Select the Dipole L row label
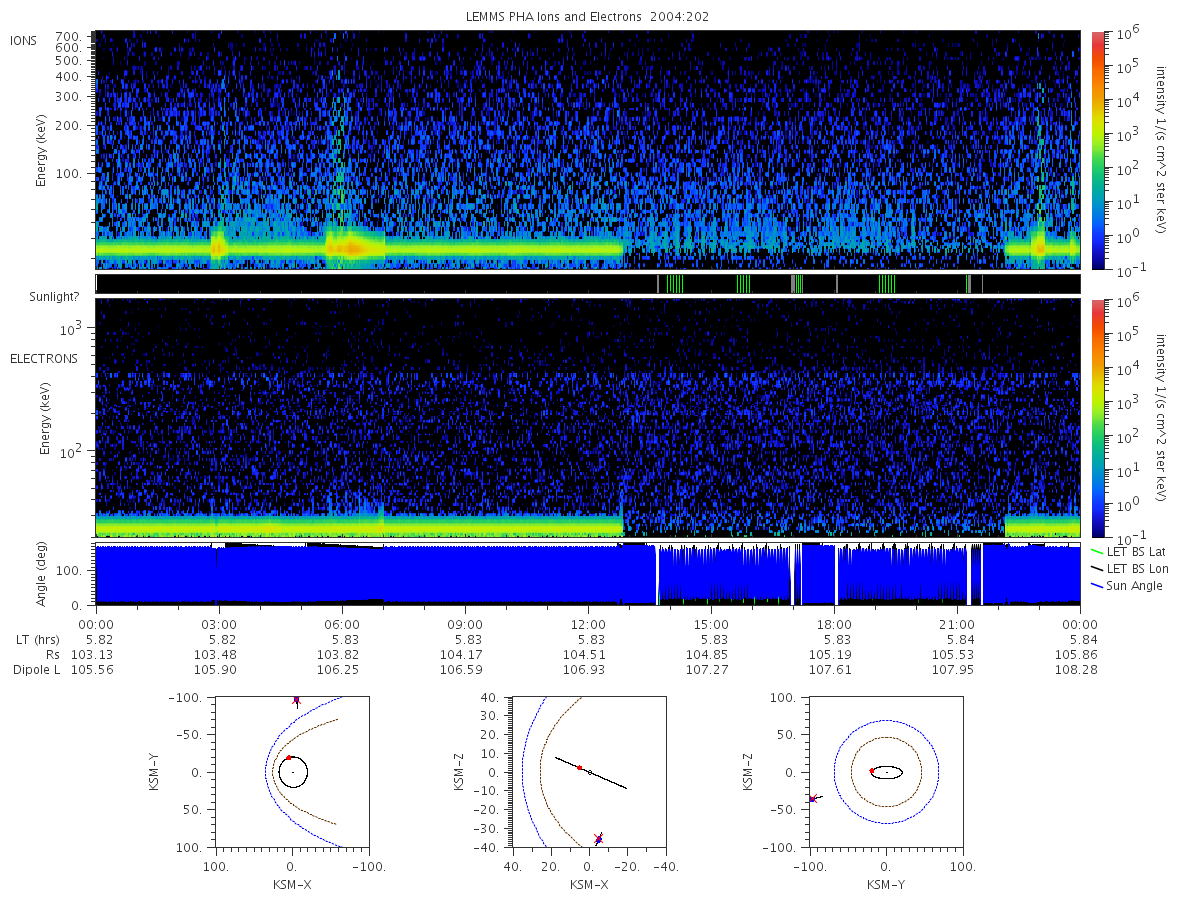 tap(36, 670)
